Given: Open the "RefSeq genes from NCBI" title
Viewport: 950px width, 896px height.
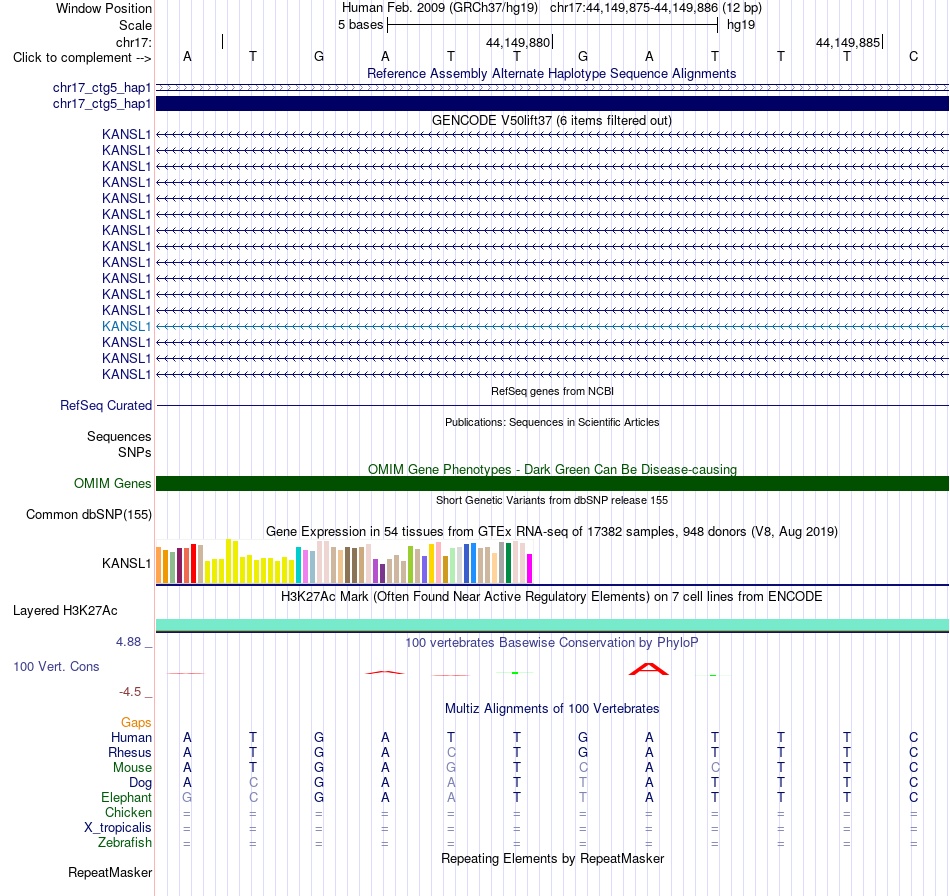Looking at the screenshot, I should point(552,391).
